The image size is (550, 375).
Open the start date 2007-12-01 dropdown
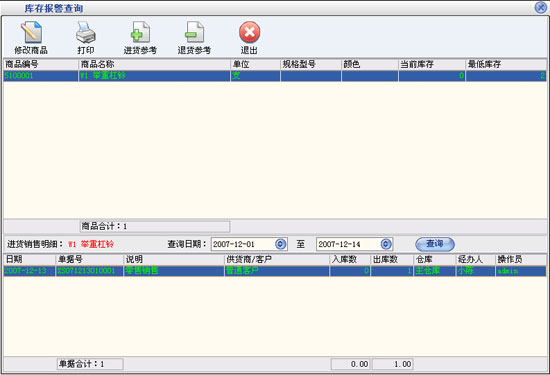pyautogui.click(x=281, y=244)
